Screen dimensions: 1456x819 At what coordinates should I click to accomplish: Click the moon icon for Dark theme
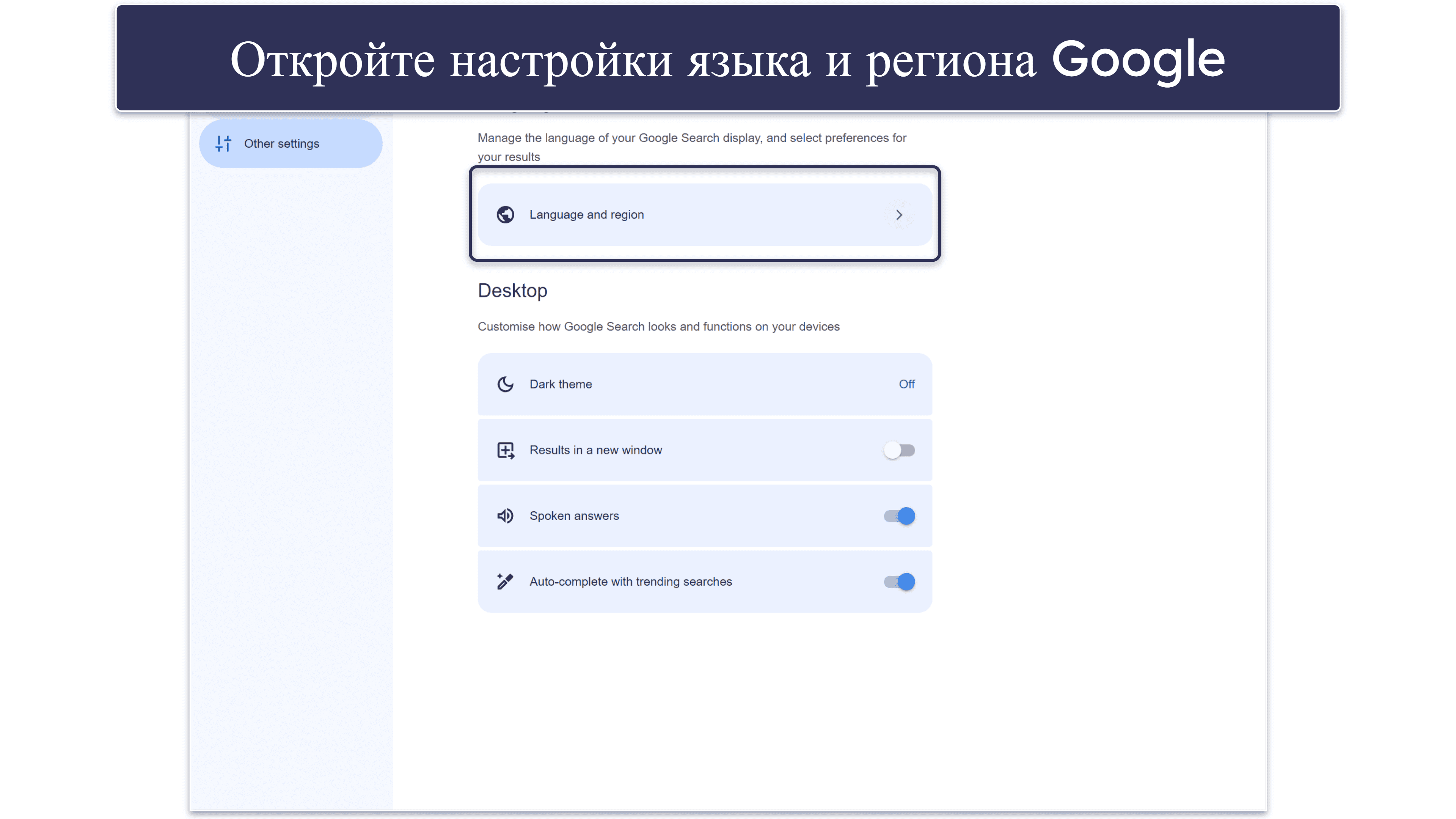point(505,384)
